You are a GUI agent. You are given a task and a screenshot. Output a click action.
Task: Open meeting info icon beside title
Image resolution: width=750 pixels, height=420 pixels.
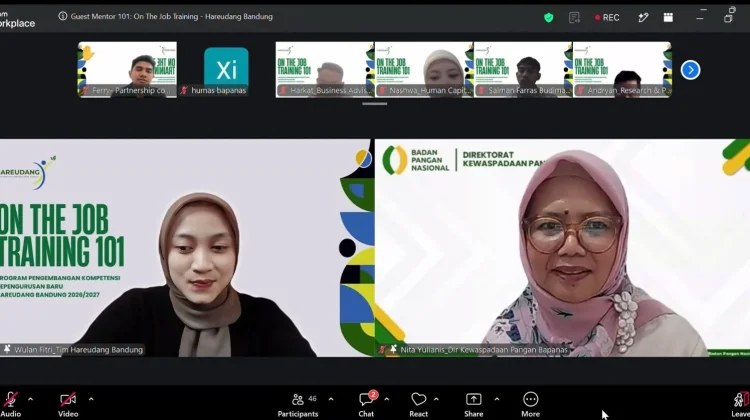coord(63,16)
